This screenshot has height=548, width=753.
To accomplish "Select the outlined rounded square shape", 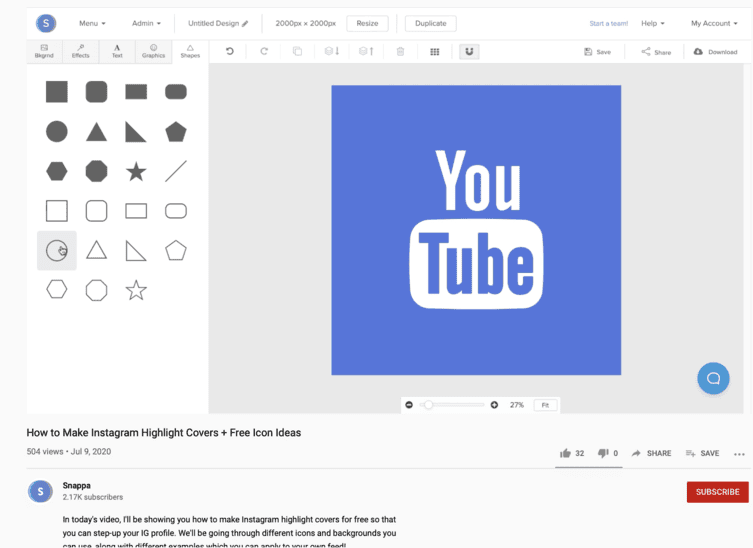I will (97, 211).
